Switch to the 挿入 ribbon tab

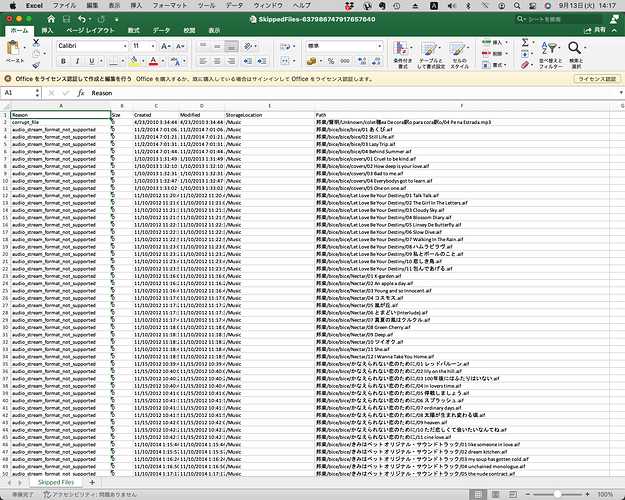point(47,31)
